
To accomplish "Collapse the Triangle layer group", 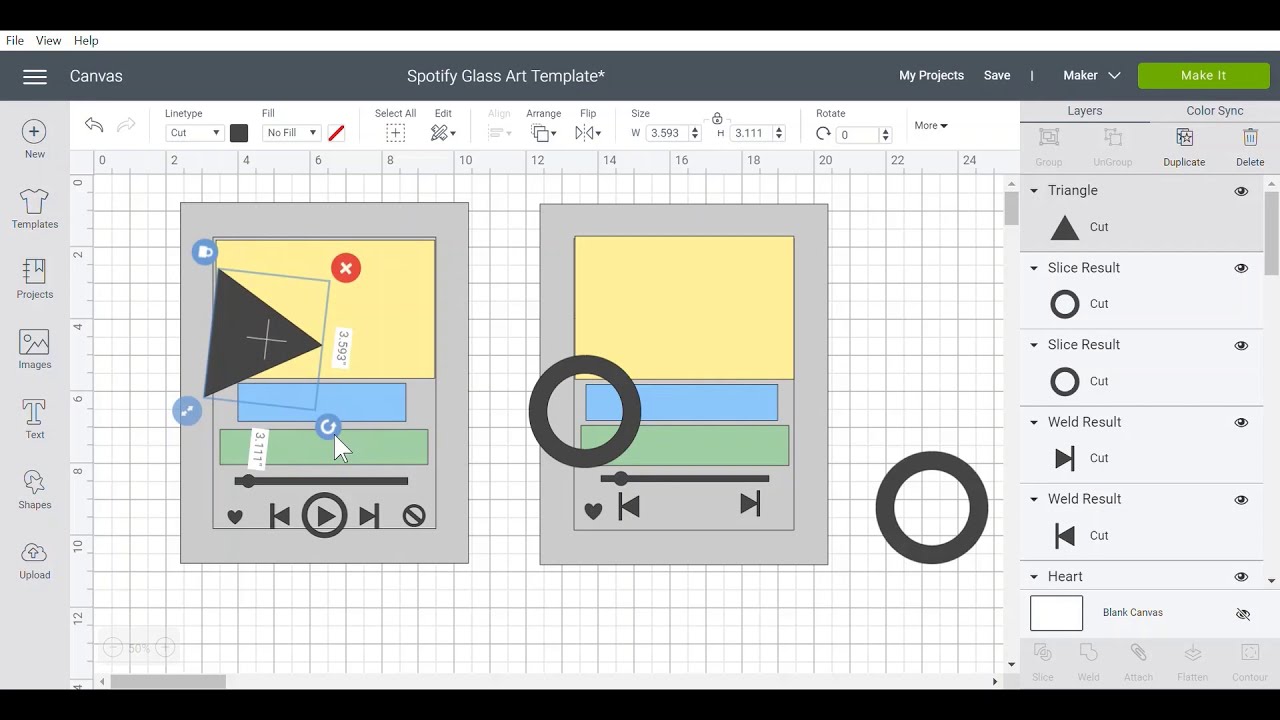I will [x=1034, y=191].
